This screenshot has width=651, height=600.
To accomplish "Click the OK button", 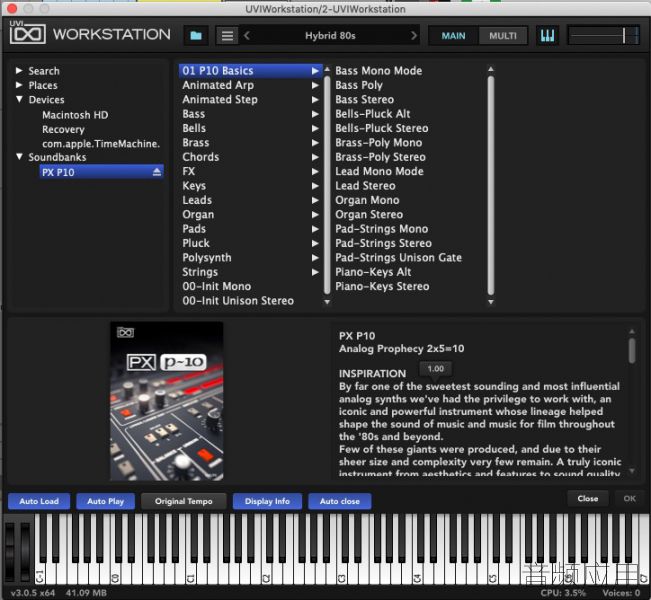I will click(629, 498).
